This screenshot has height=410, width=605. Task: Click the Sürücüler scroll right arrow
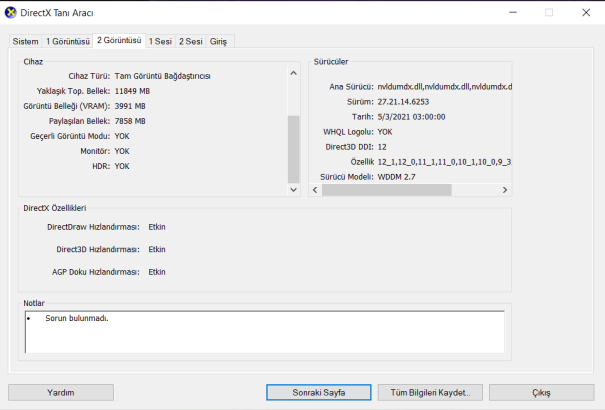[x=505, y=190]
